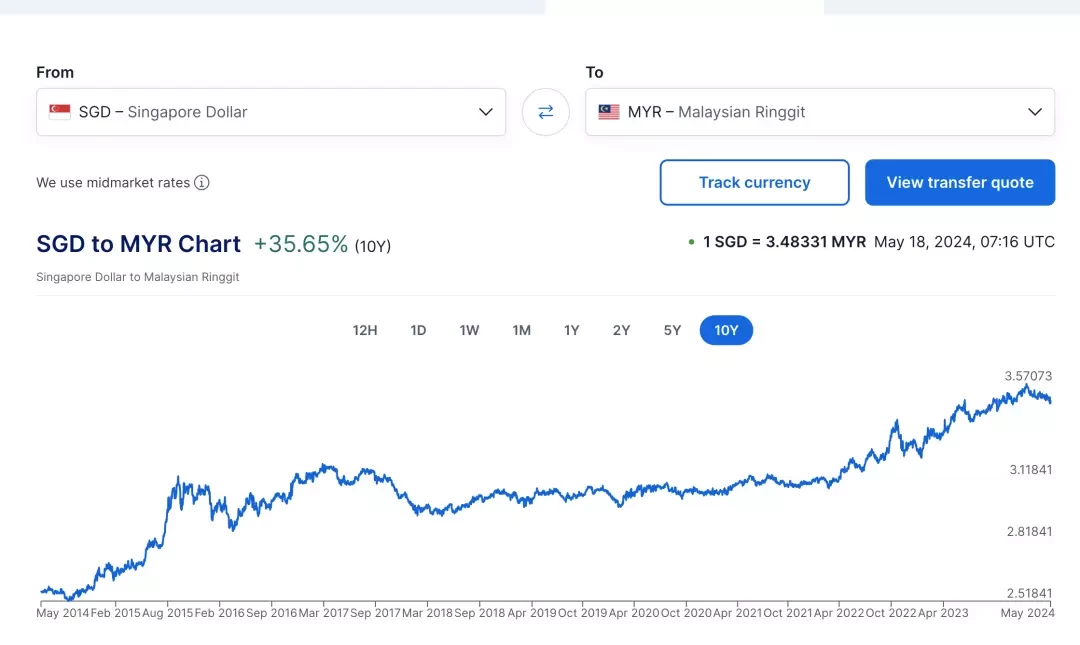Select the 1D chart range
This screenshot has width=1080, height=645.
418,330
